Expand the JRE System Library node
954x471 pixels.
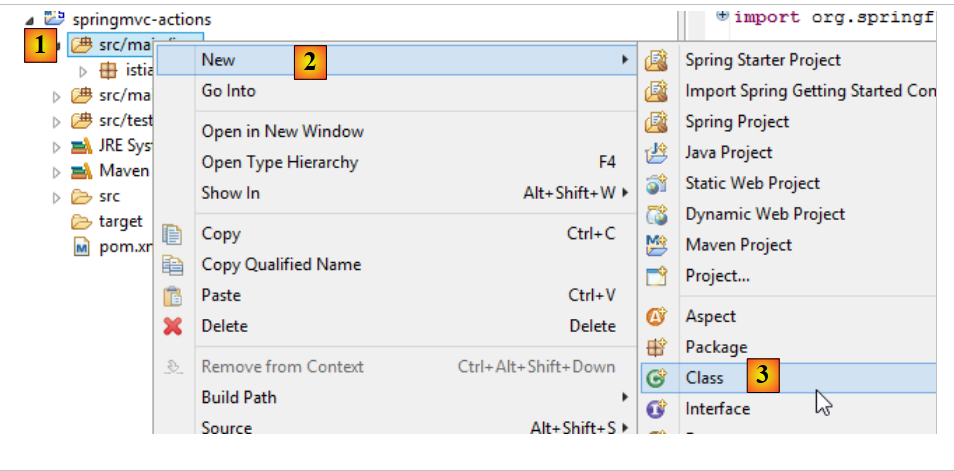pos(57,147)
